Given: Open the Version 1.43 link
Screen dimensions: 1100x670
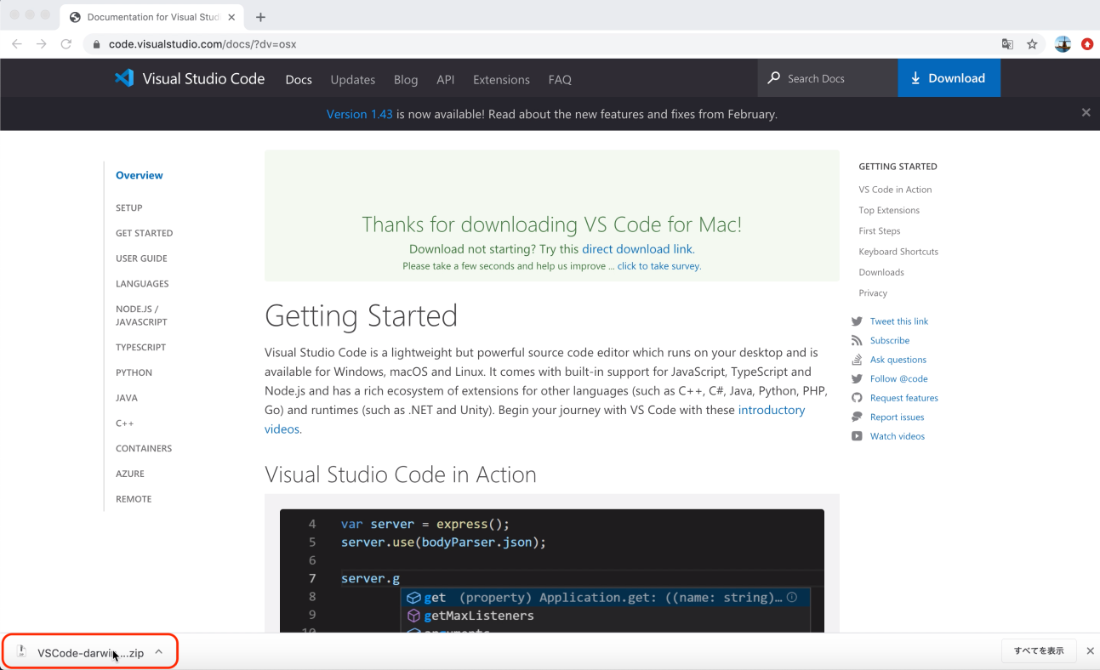Looking at the screenshot, I should pyautogui.click(x=359, y=114).
